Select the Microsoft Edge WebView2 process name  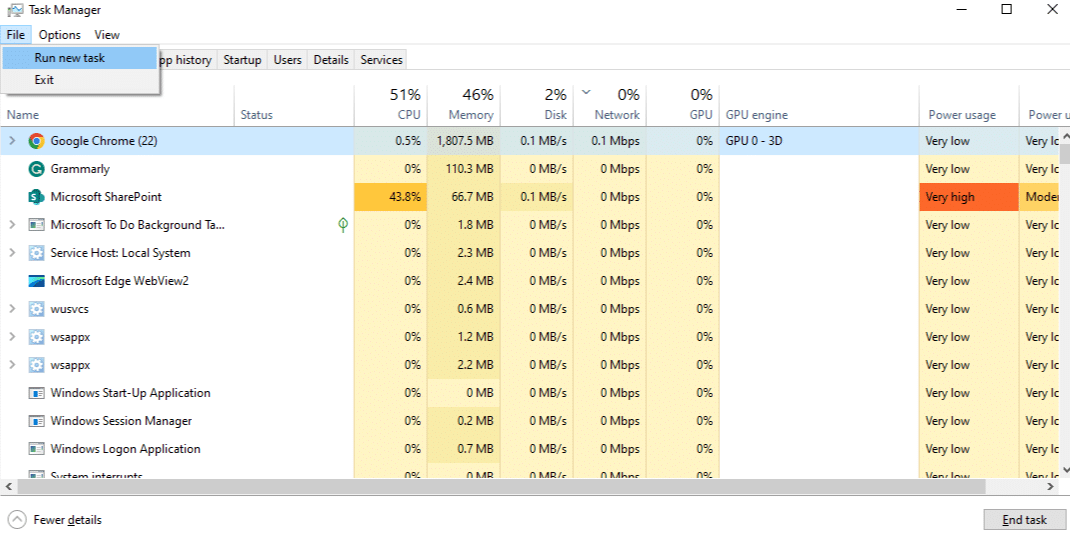pos(119,280)
